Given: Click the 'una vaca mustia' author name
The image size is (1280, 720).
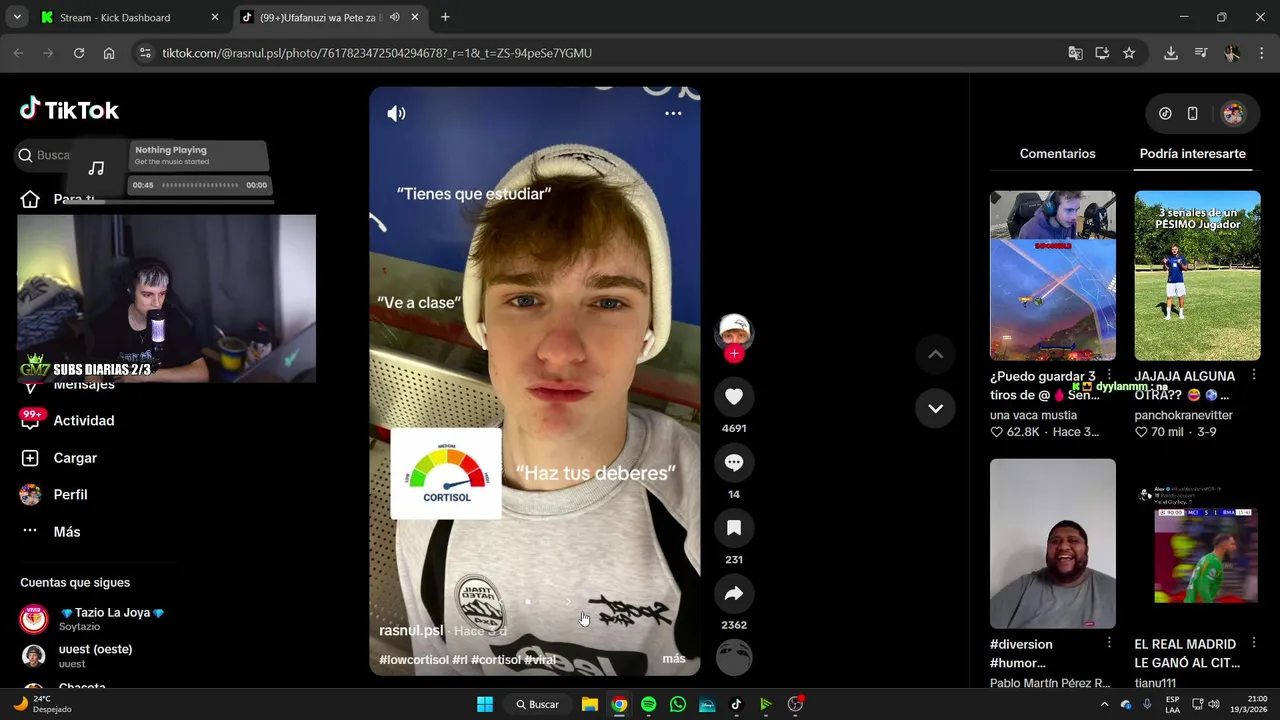Looking at the screenshot, I should pos(1033,415).
